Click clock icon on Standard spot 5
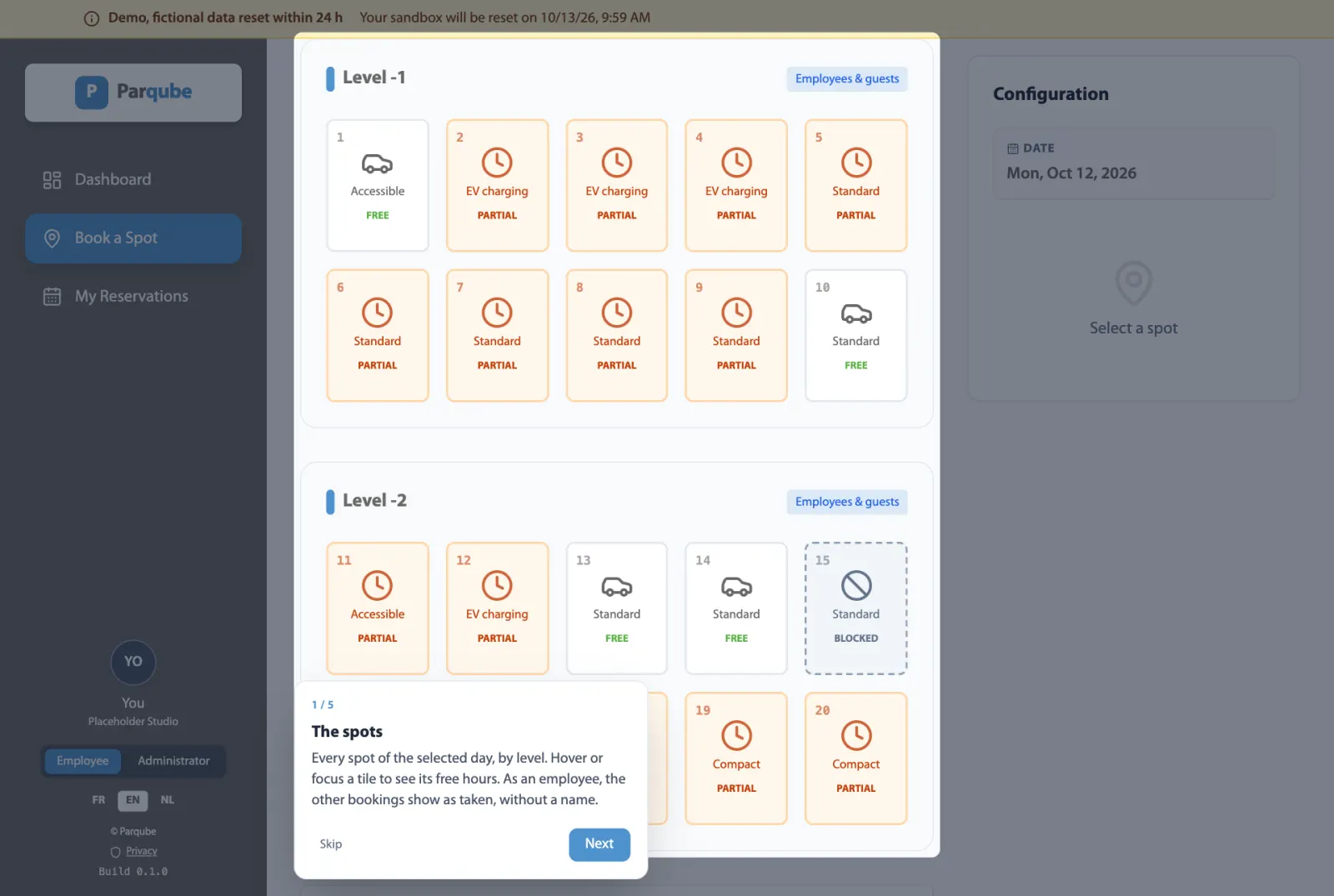The height and width of the screenshot is (896, 1334). pyautogui.click(x=856, y=163)
